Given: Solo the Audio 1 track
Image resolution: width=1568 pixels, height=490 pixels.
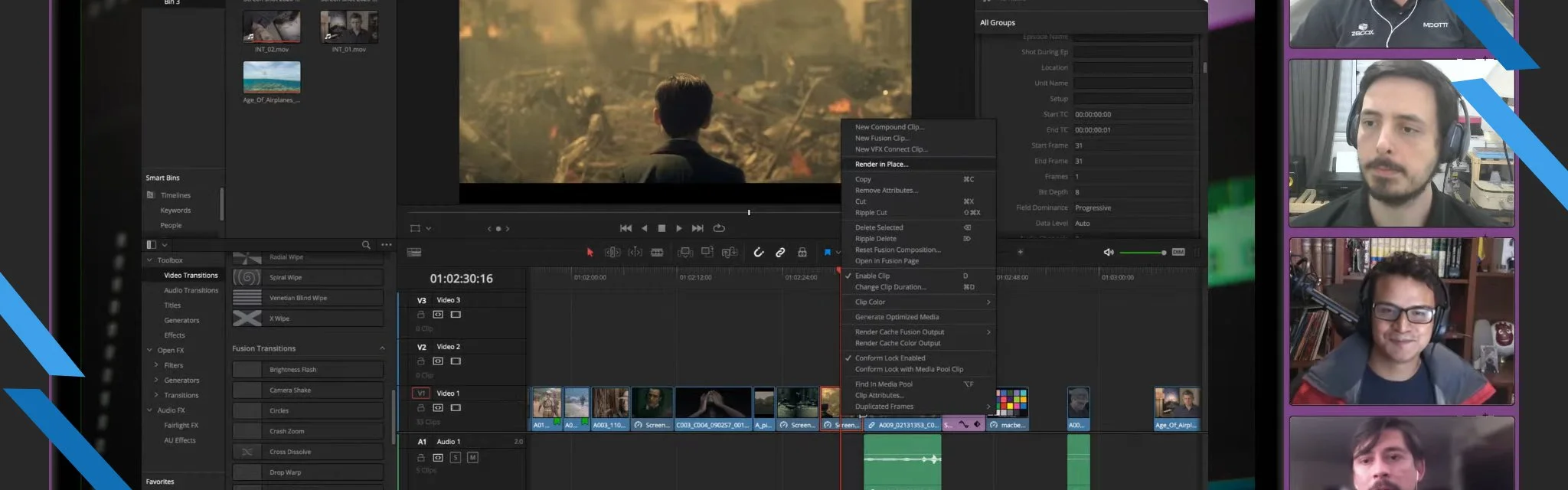Looking at the screenshot, I should tap(456, 458).
